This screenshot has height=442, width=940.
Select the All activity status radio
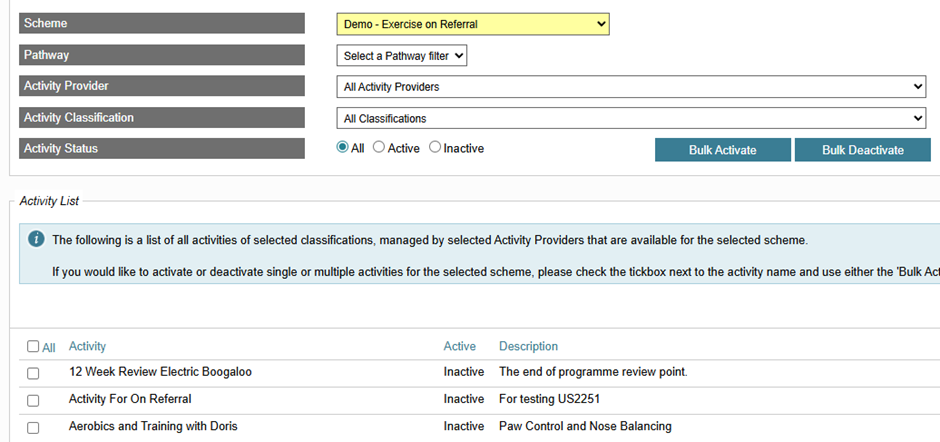[x=344, y=148]
